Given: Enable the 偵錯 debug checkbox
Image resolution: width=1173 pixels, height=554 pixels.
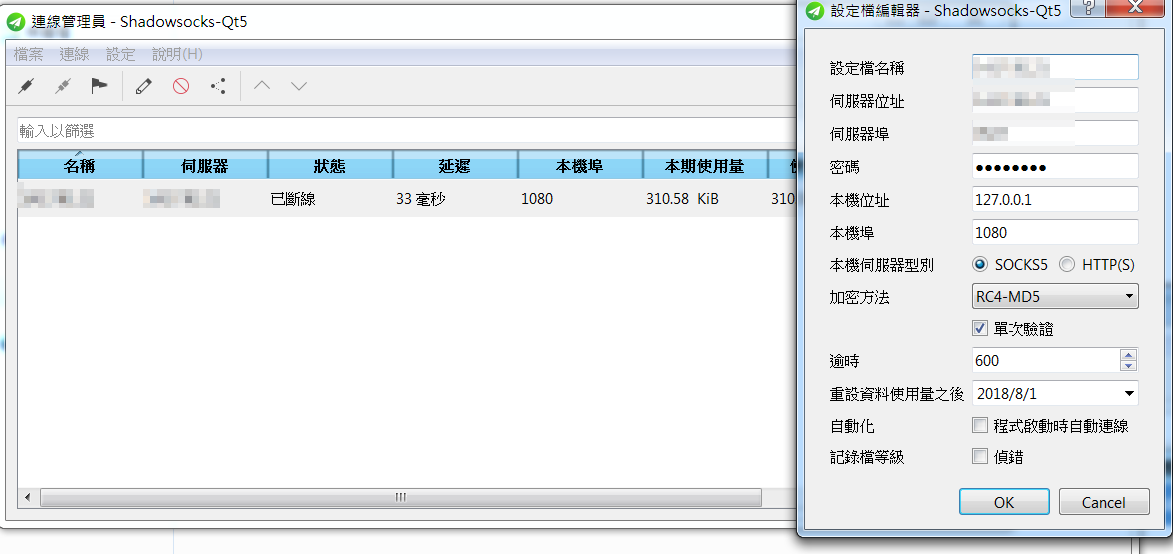Looking at the screenshot, I should point(980,456).
